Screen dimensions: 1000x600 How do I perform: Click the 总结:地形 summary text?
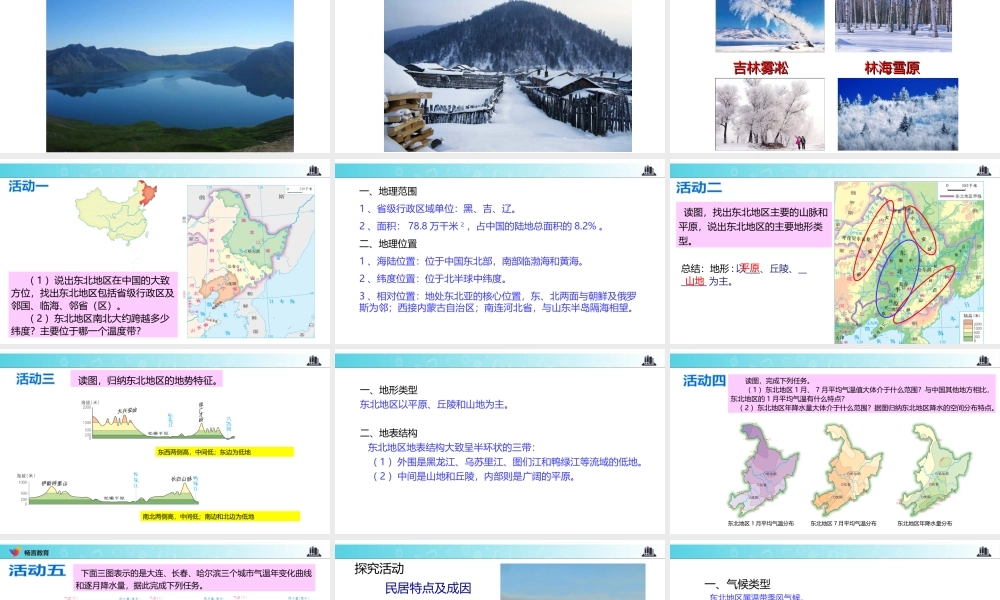pyautogui.click(x=744, y=275)
